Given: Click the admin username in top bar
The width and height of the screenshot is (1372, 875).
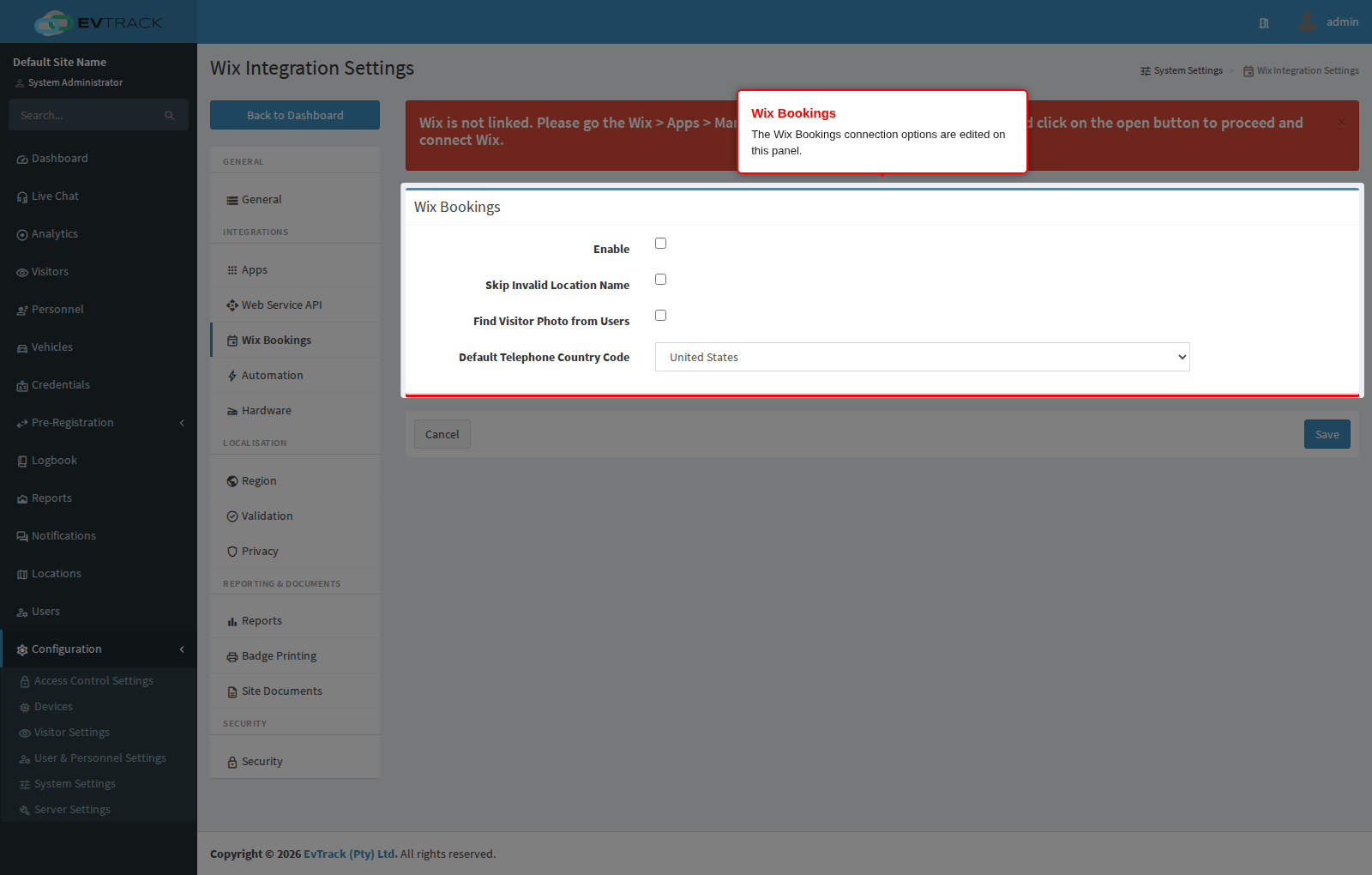Looking at the screenshot, I should (x=1343, y=22).
